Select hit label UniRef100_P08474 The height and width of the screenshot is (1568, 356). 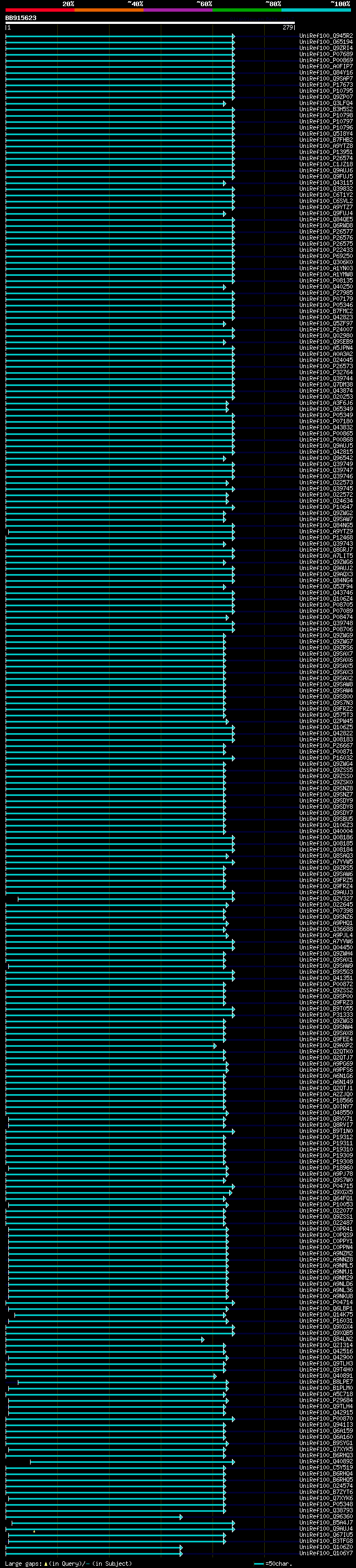(x=326, y=617)
